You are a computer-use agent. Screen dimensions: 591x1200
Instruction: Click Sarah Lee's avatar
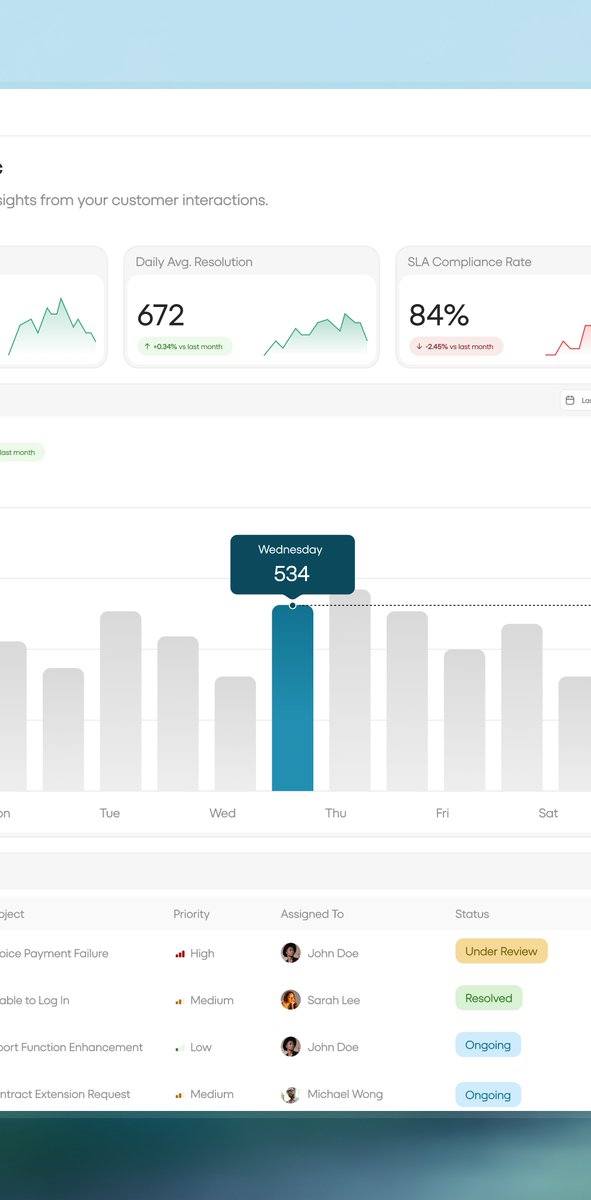[x=291, y=1000]
